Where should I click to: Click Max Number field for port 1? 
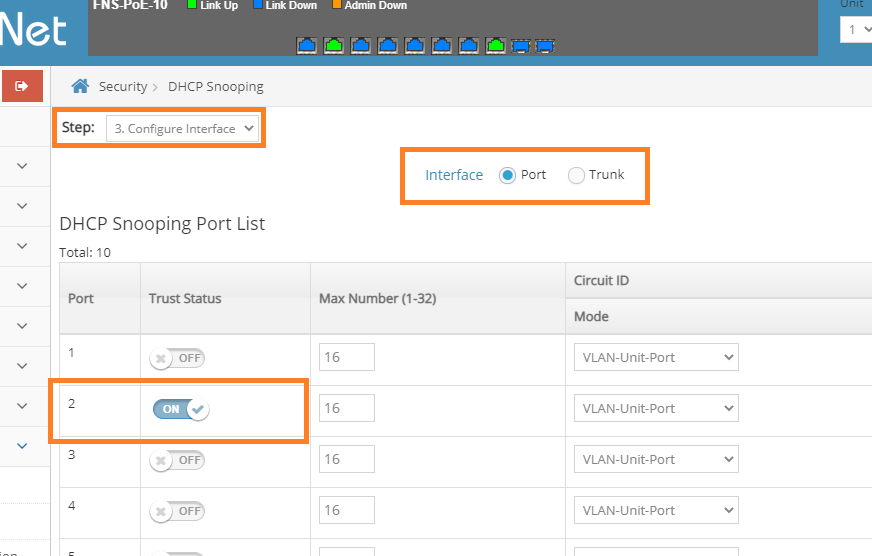tap(346, 357)
